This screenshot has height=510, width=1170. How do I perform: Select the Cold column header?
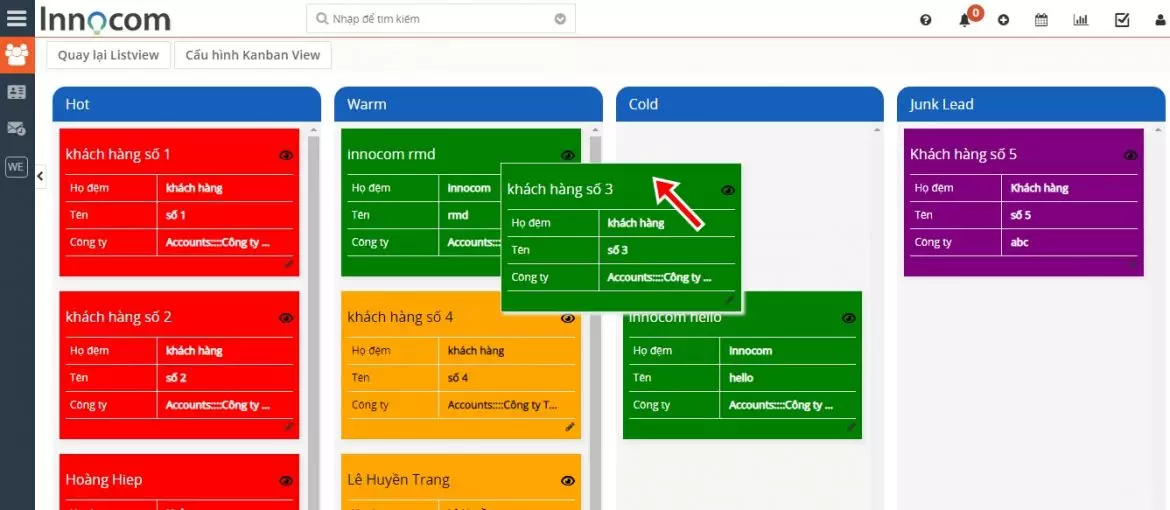tap(749, 104)
